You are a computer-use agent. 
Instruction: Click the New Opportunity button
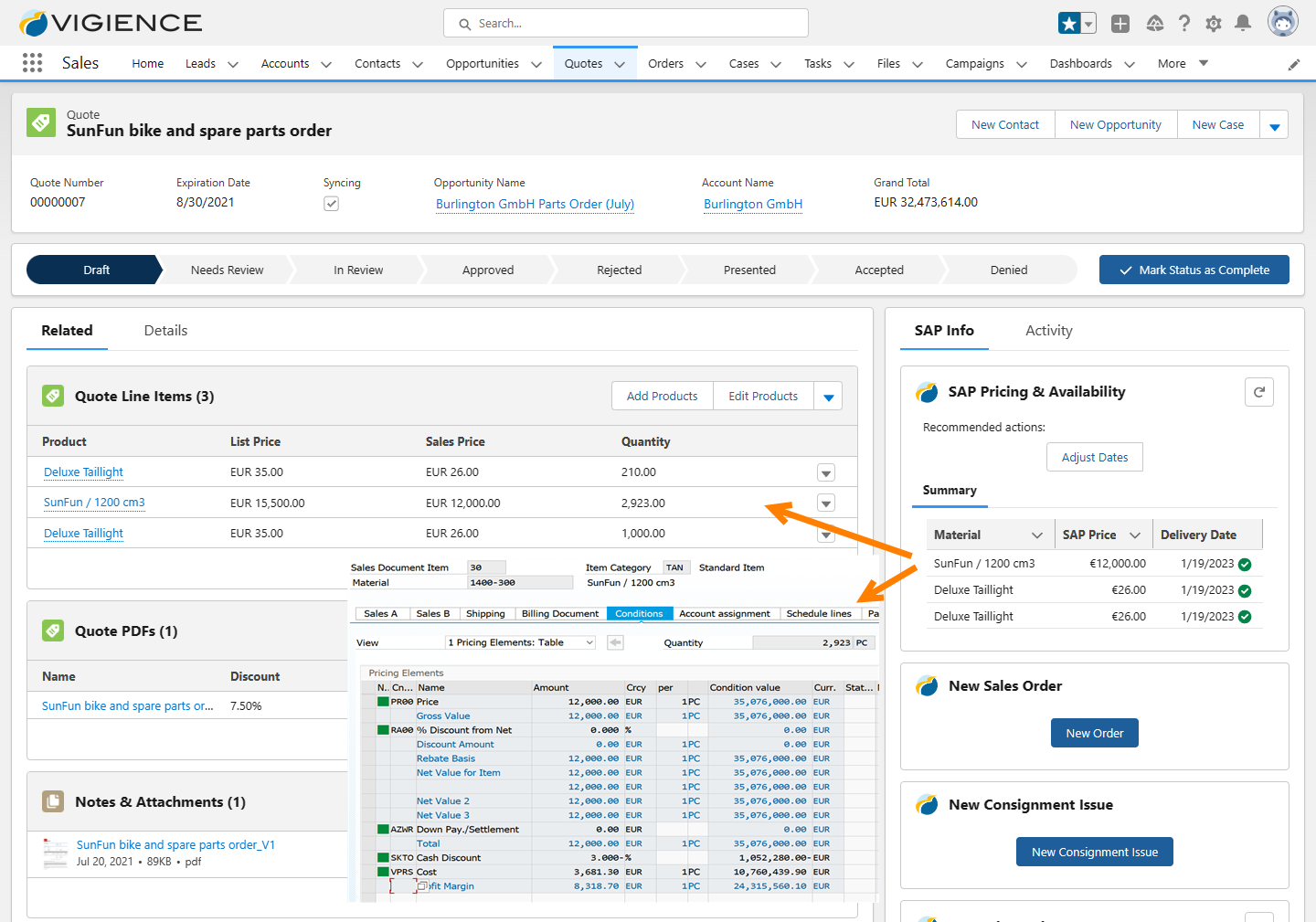(x=1116, y=125)
